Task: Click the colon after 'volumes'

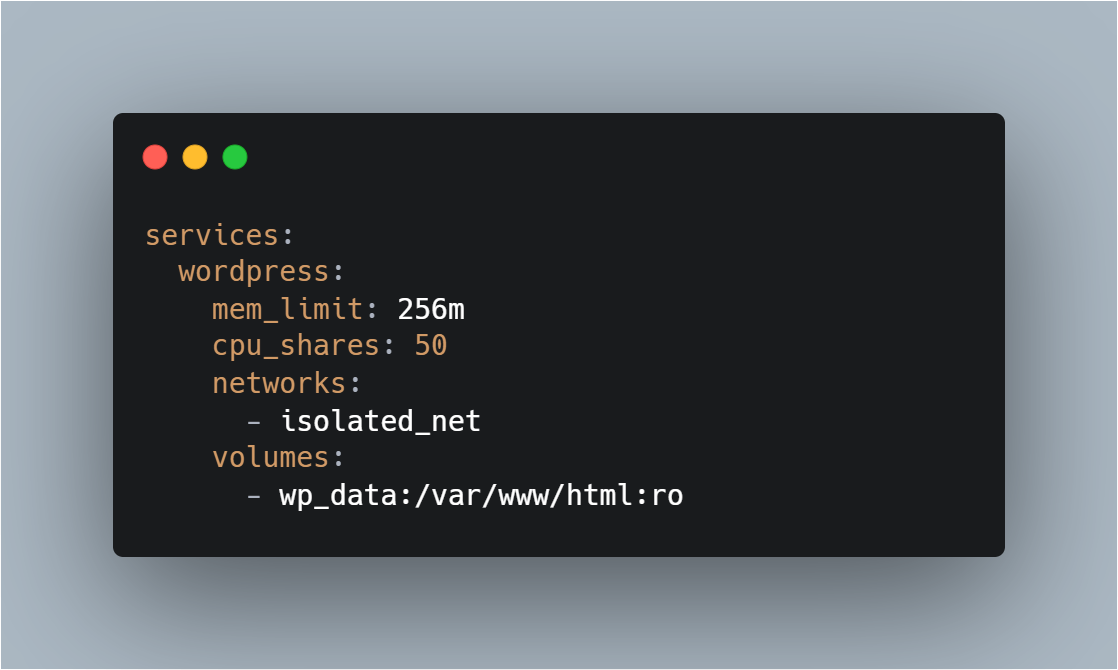Action: tap(338, 458)
